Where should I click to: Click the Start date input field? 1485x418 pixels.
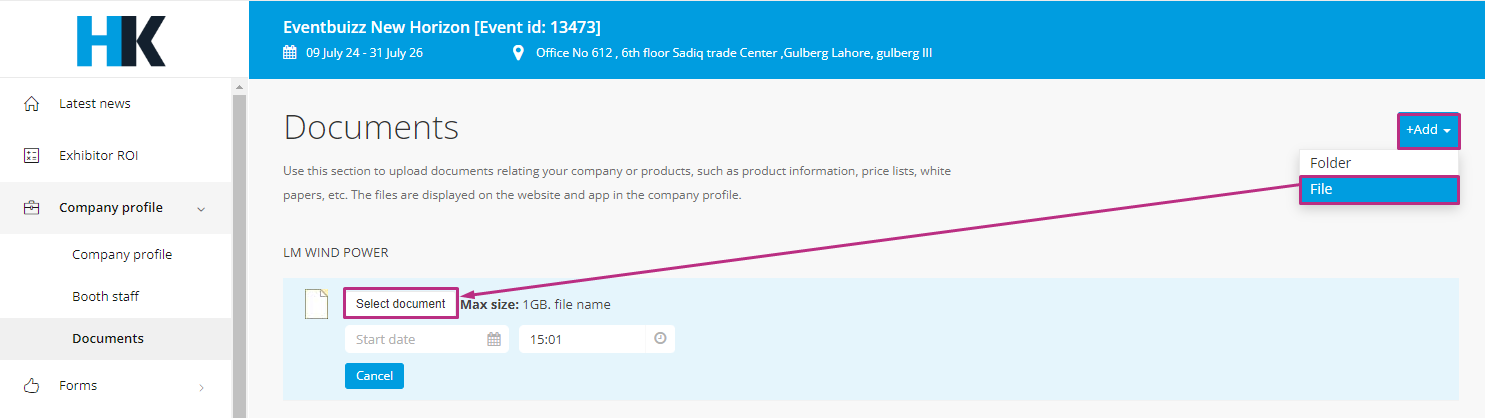pyautogui.click(x=427, y=339)
